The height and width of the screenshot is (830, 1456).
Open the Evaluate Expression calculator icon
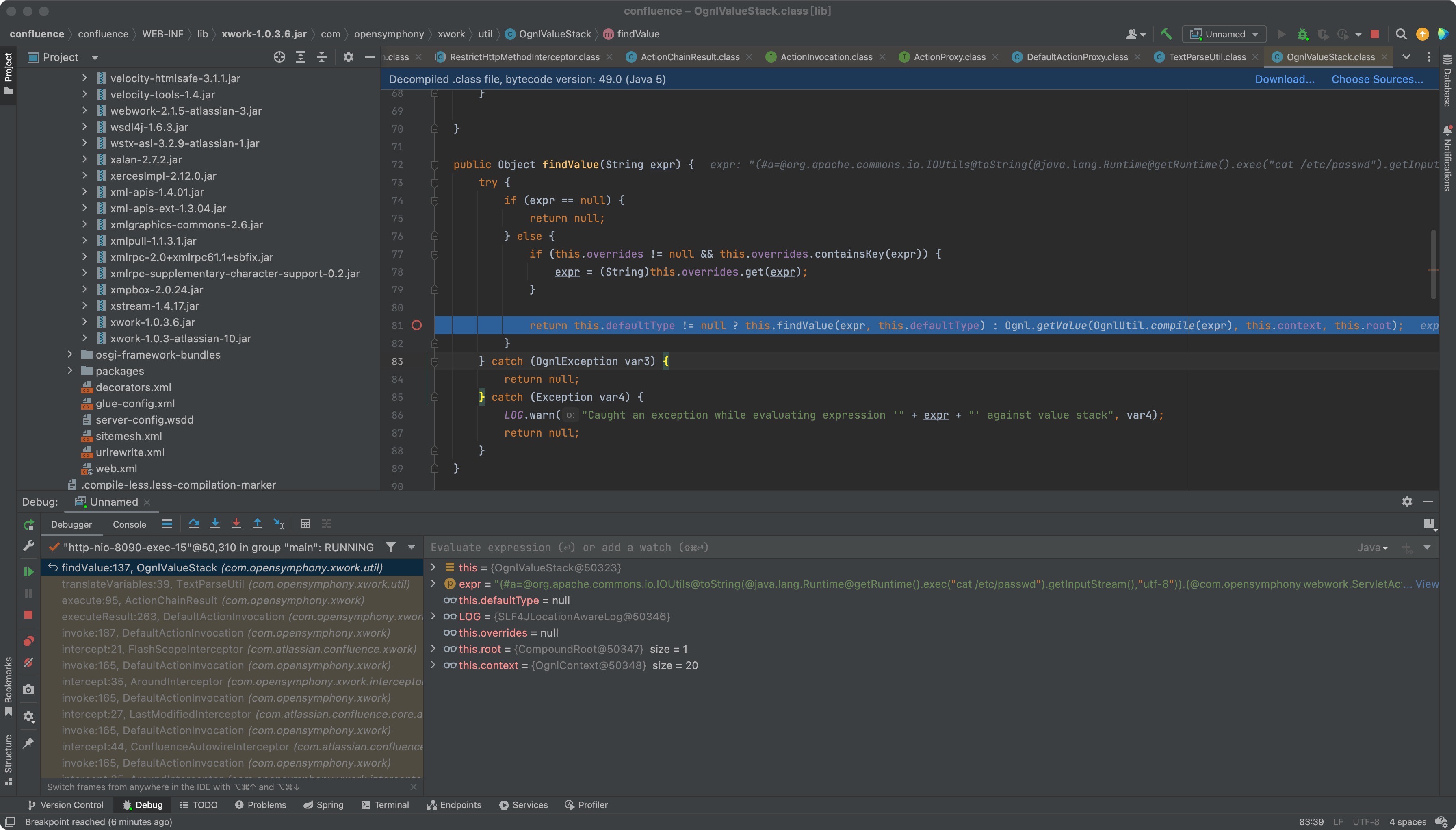click(305, 524)
